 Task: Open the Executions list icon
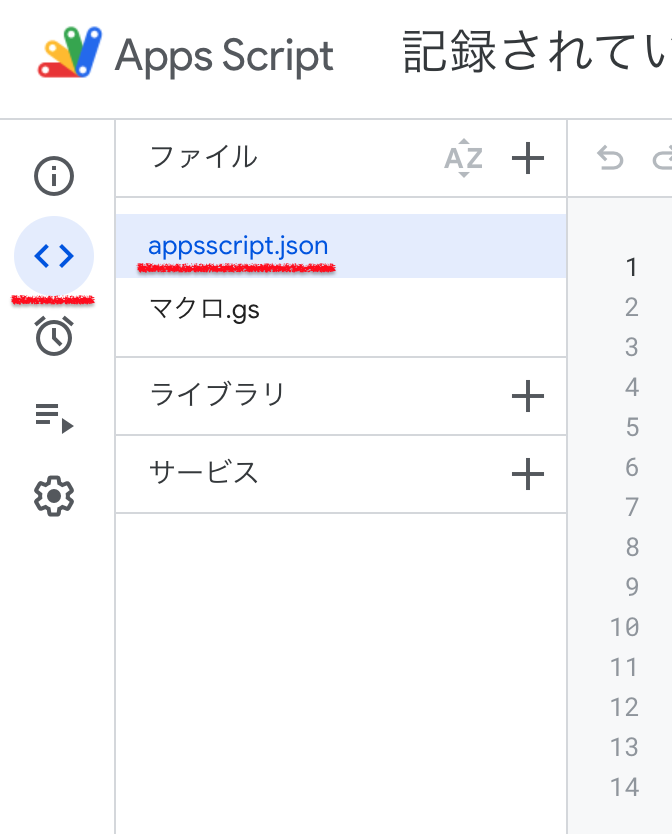(54, 416)
